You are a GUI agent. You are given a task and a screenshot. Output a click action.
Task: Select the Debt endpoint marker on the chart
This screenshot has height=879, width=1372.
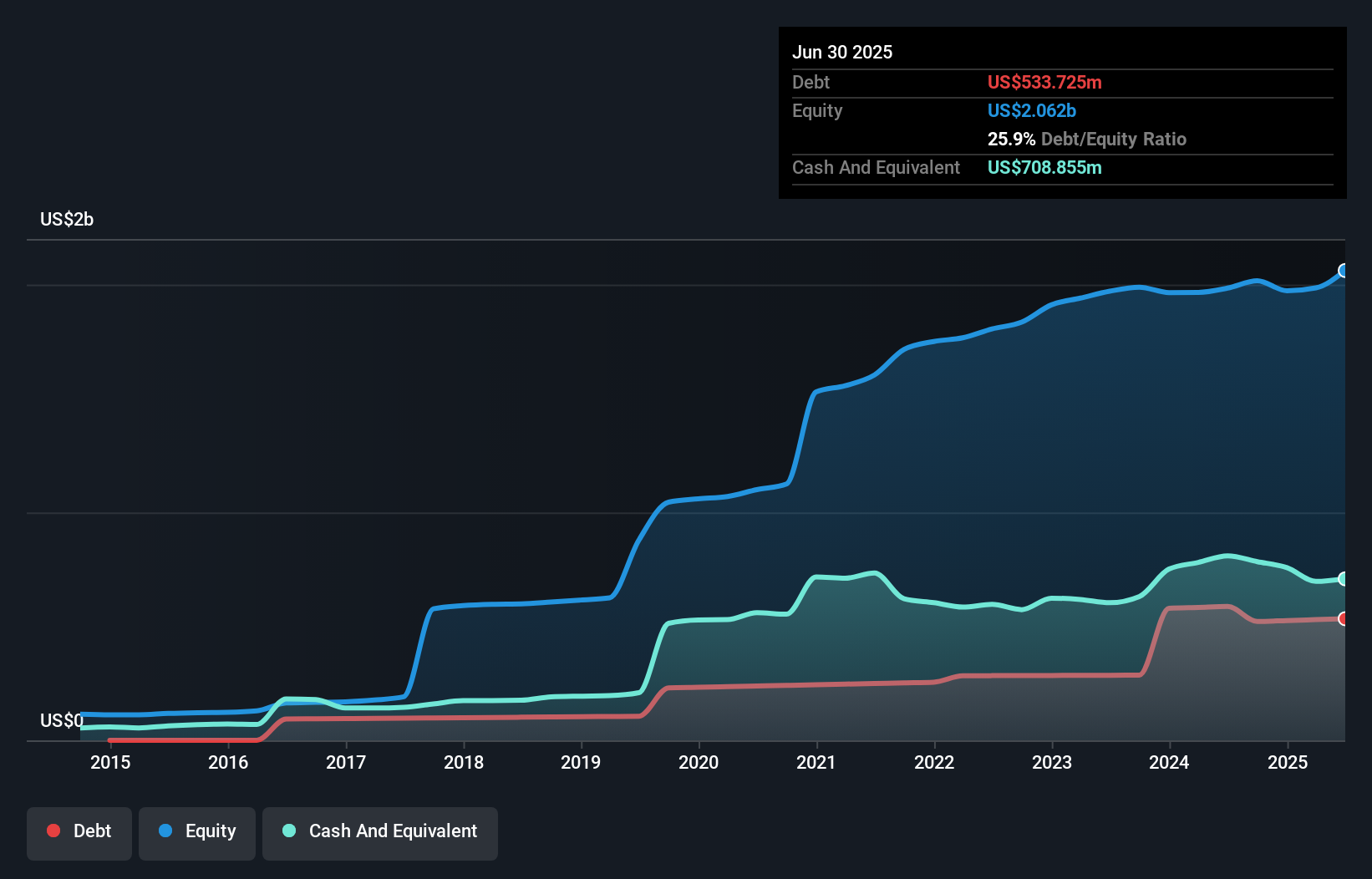[1343, 620]
